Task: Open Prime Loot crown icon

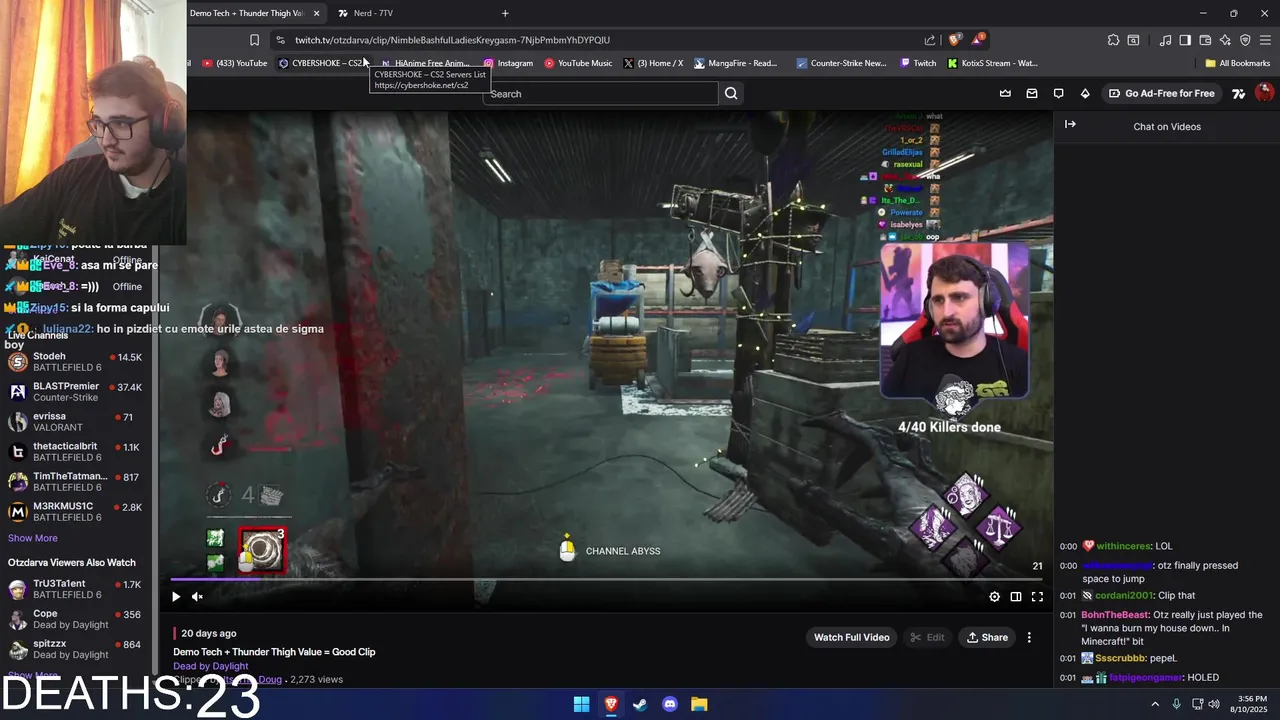Action: 1005,93
